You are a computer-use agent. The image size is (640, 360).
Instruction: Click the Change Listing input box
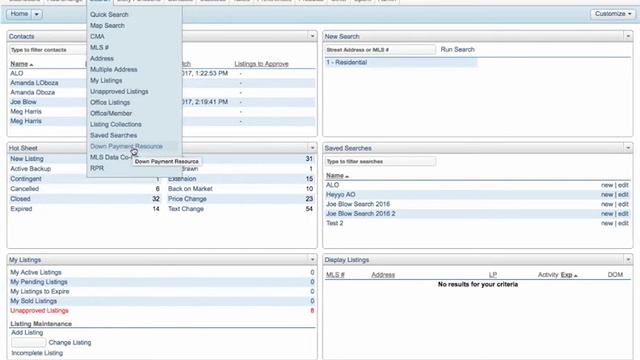(x=28, y=342)
